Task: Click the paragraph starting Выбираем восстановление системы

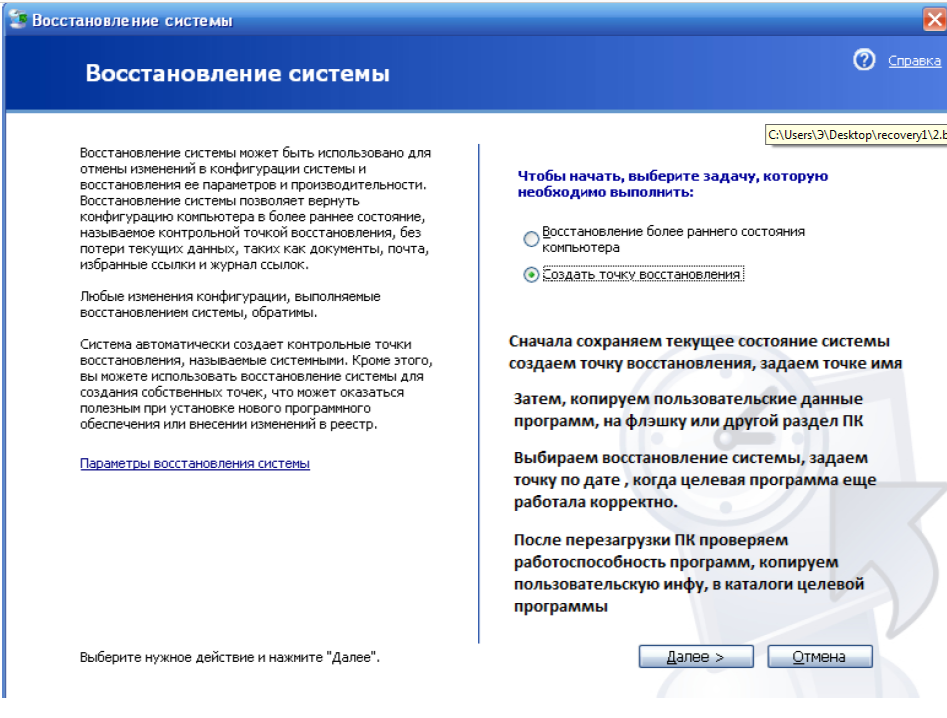Action: pyautogui.click(x=695, y=479)
